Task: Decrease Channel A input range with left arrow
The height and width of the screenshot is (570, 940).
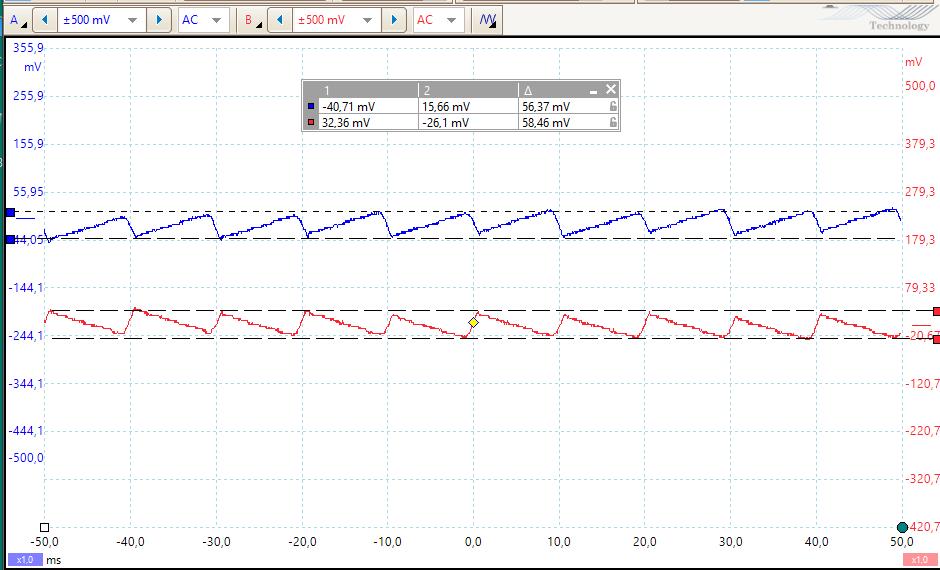Action: (x=44, y=20)
